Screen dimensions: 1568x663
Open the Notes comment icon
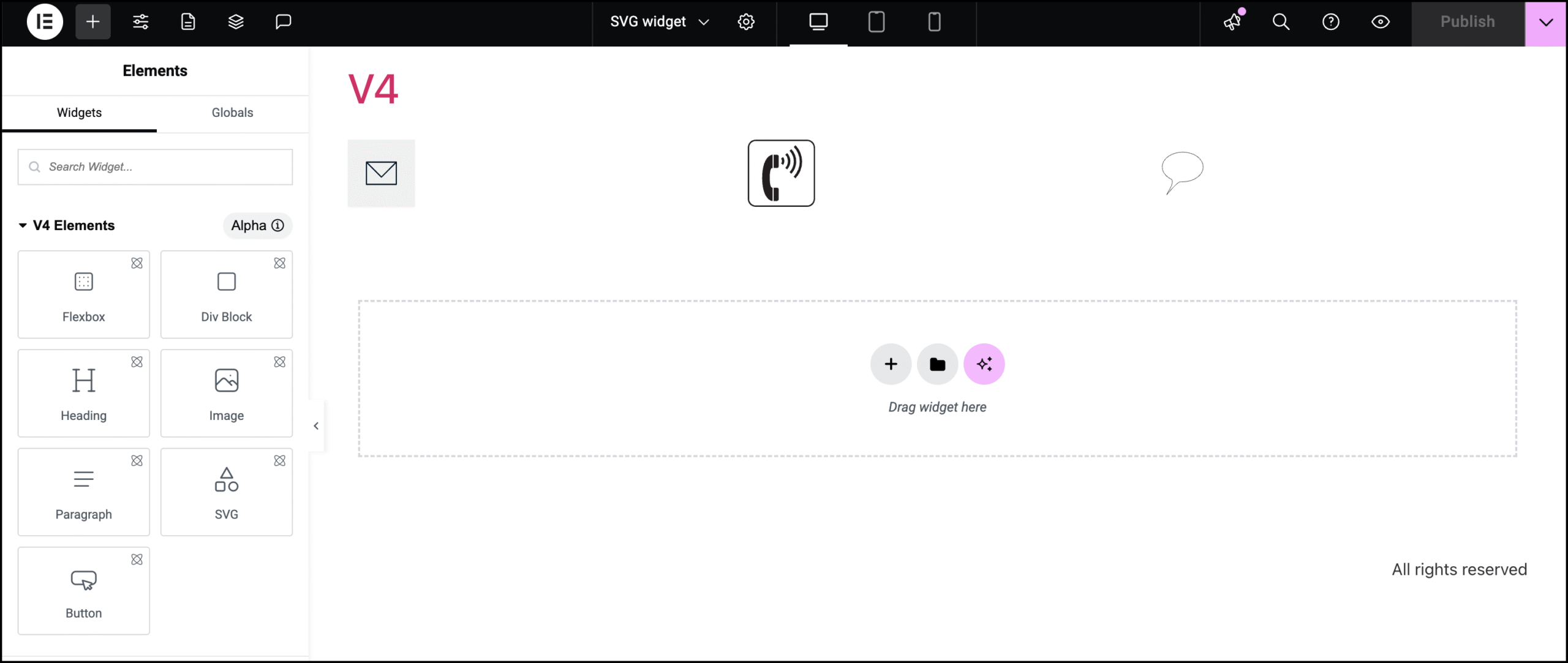pyautogui.click(x=283, y=22)
